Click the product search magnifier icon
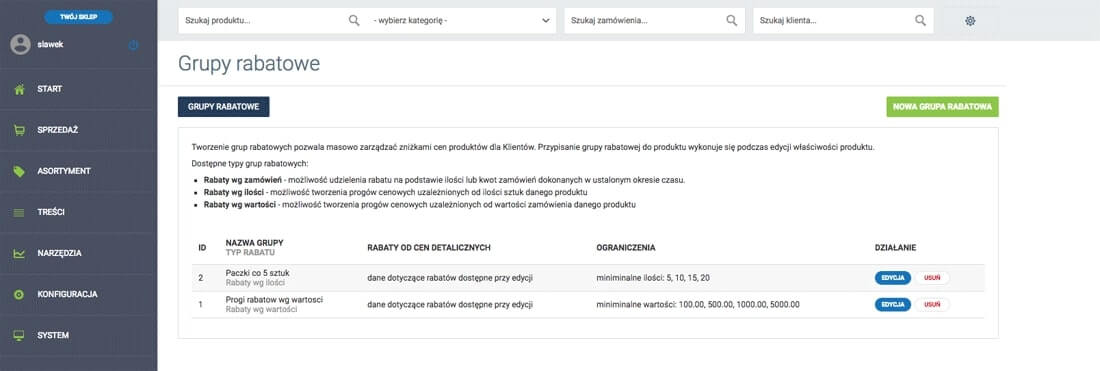The height and width of the screenshot is (371, 1100). click(x=354, y=20)
